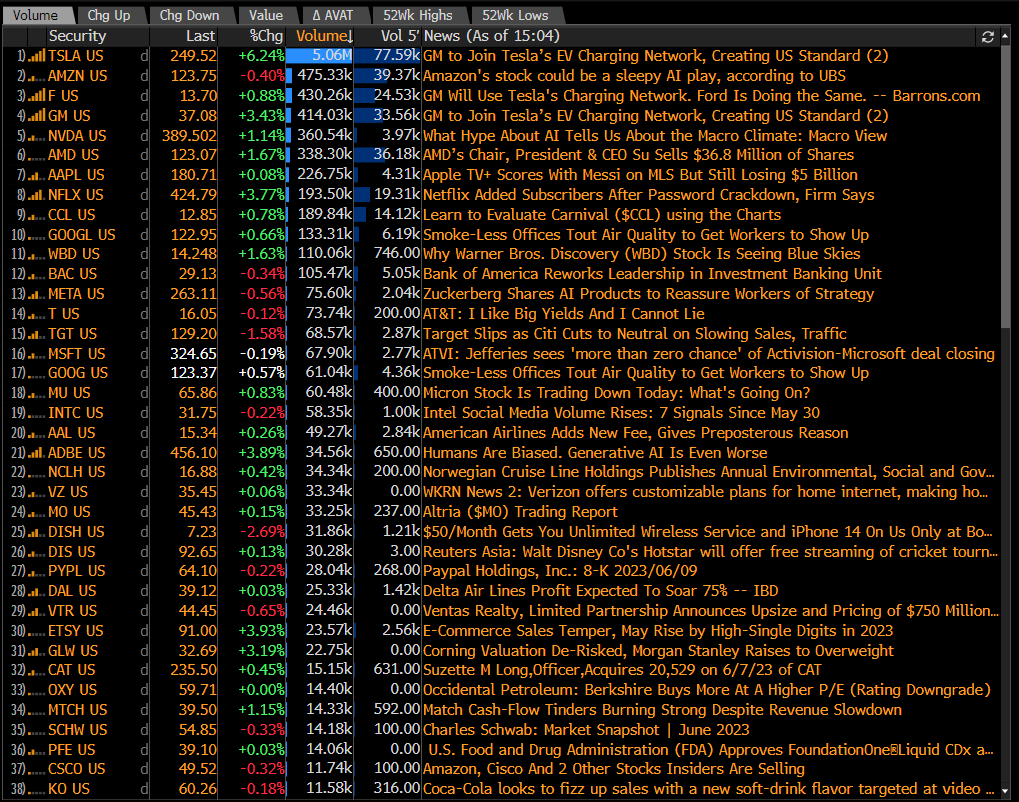1019x802 pixels.
Task: Click OXY US percent change +0.00%
Action: pos(262,690)
